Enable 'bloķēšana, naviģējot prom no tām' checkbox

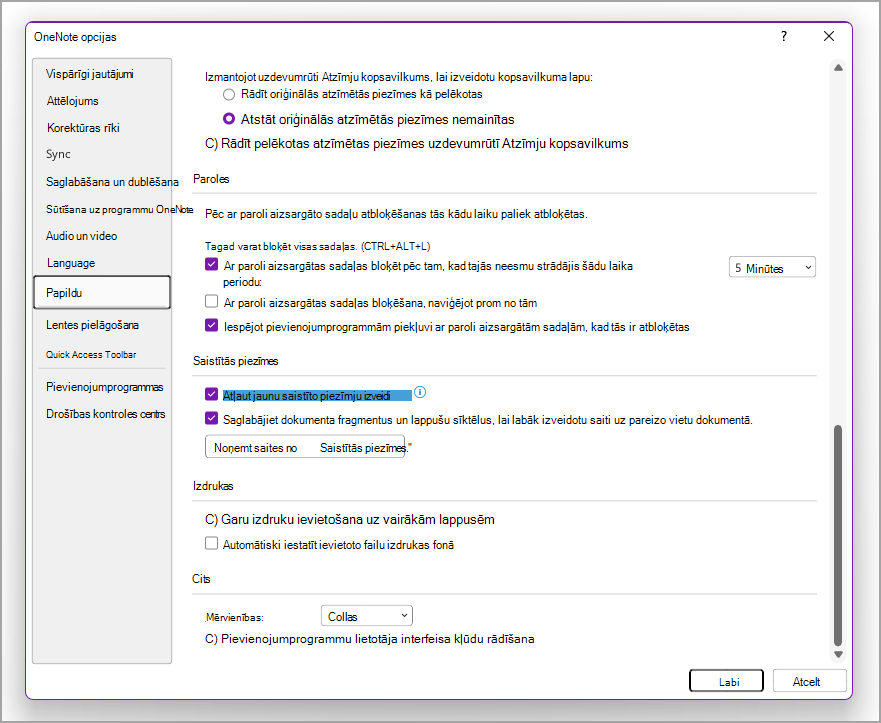point(211,302)
